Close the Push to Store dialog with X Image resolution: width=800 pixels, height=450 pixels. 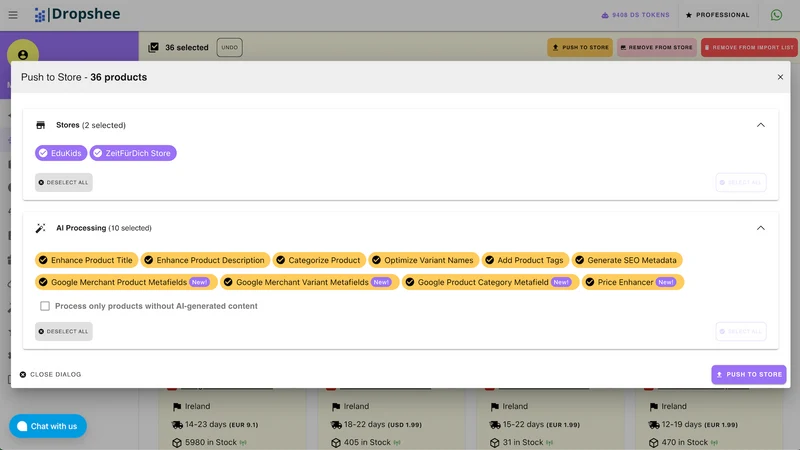point(780,77)
